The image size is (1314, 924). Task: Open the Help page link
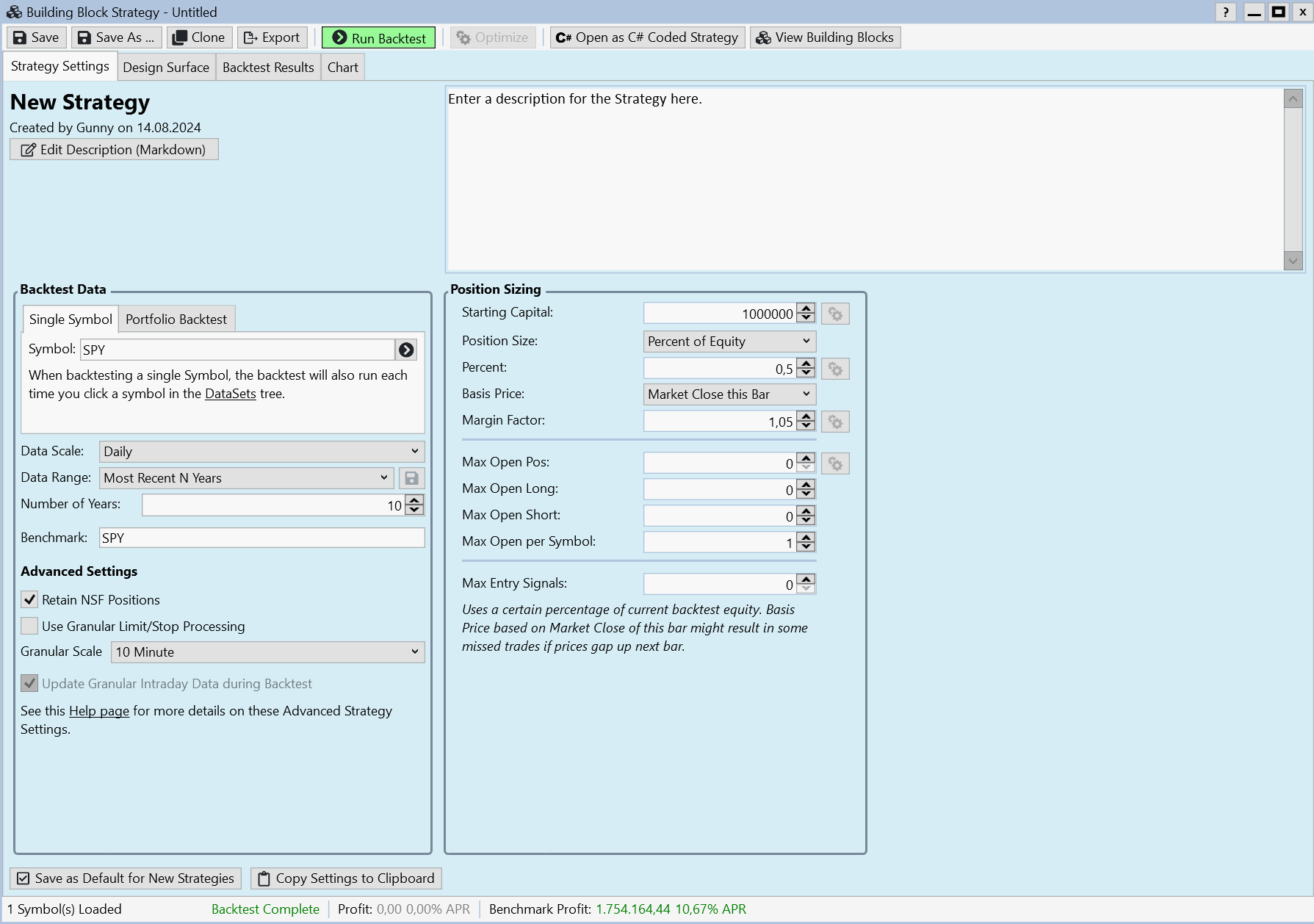click(99, 711)
